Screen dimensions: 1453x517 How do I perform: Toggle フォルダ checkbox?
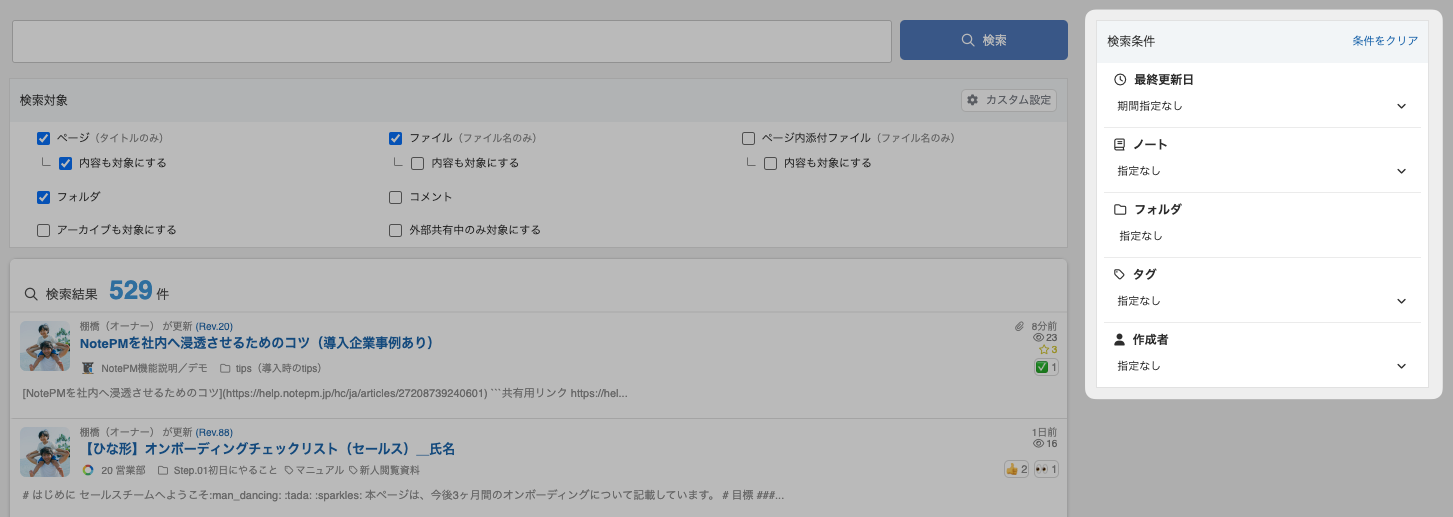click(x=43, y=197)
